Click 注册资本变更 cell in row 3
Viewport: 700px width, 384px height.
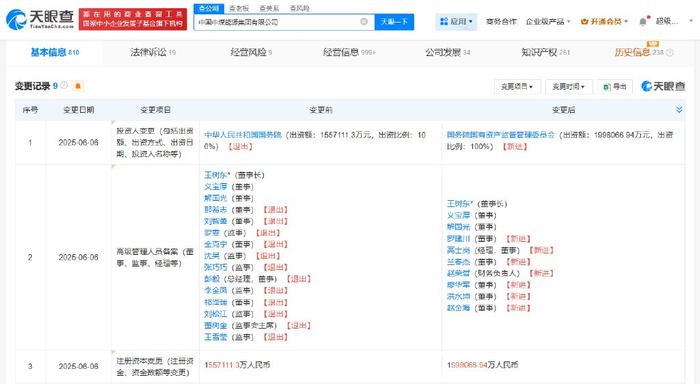point(155,366)
